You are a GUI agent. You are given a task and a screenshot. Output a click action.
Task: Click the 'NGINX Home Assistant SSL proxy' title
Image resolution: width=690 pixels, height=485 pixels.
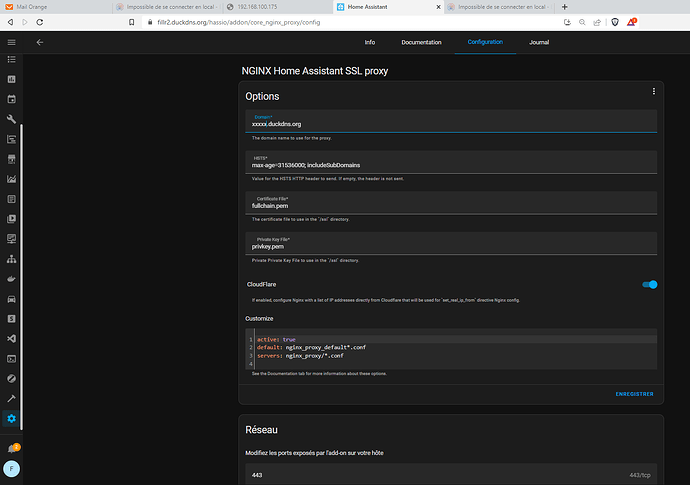coord(315,71)
